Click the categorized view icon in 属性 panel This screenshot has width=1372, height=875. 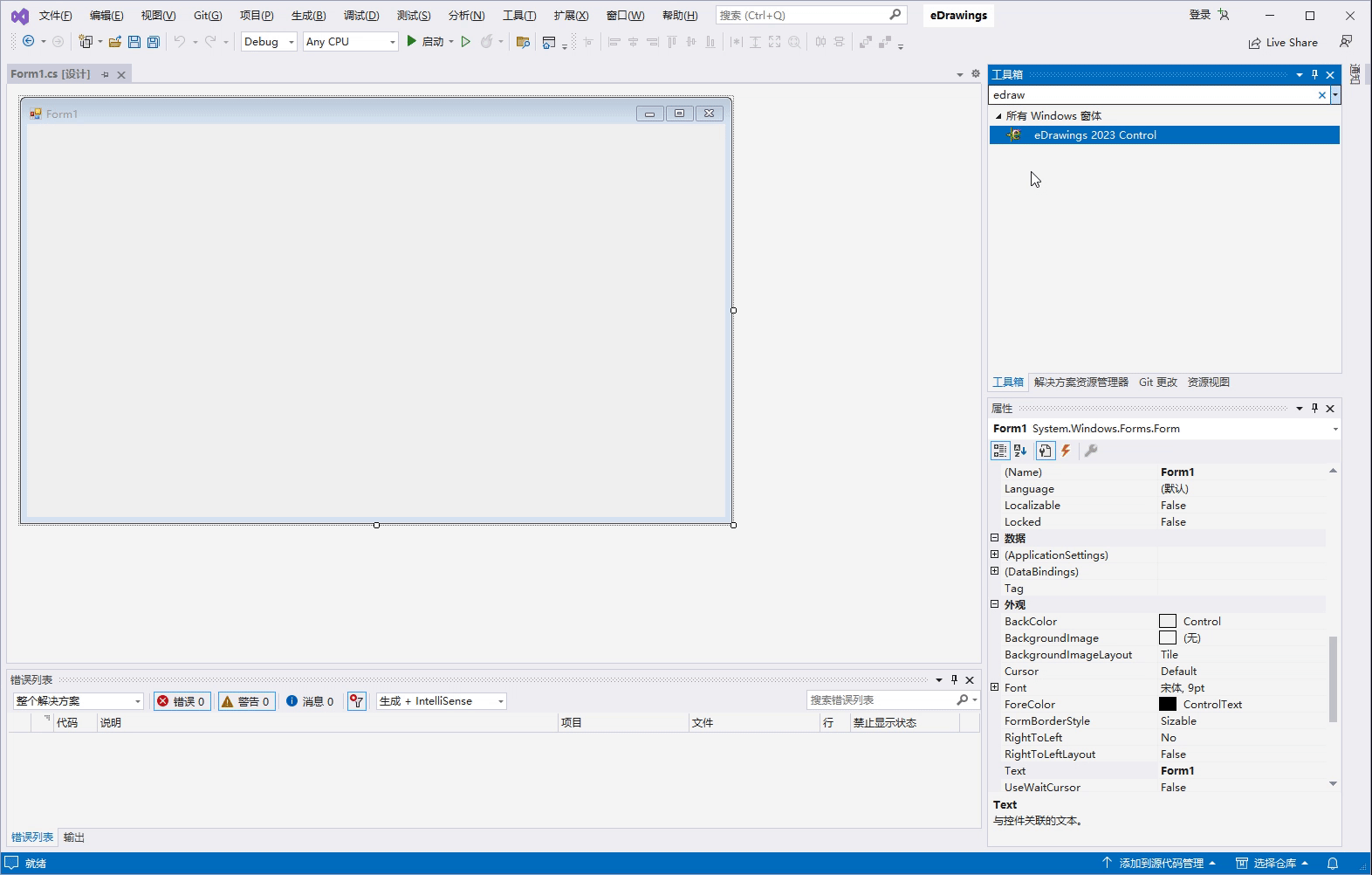point(1000,451)
